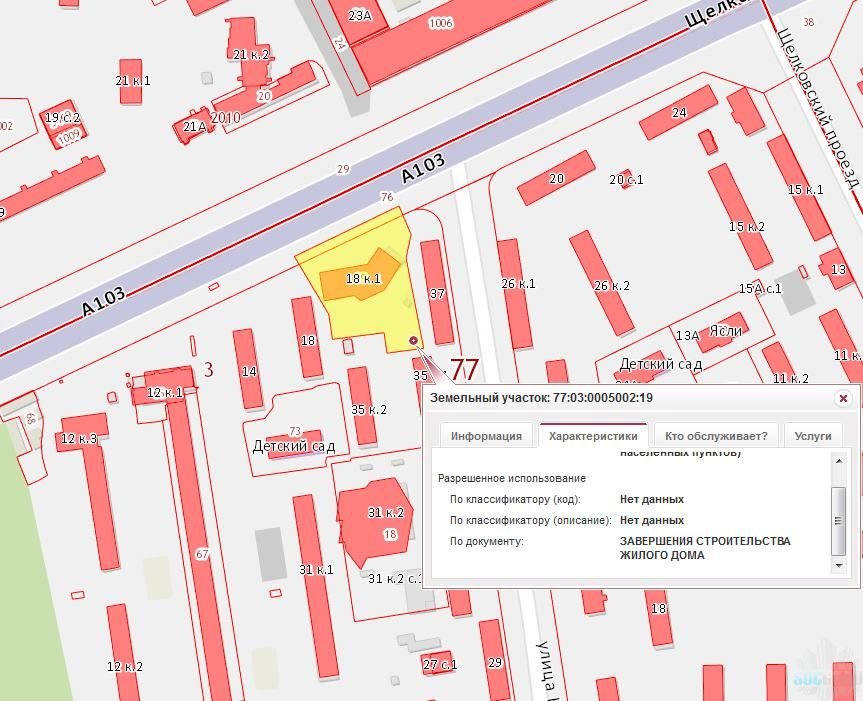This screenshot has height=701, width=863.
Task: Open the Услуги tab
Action: pyautogui.click(x=812, y=436)
